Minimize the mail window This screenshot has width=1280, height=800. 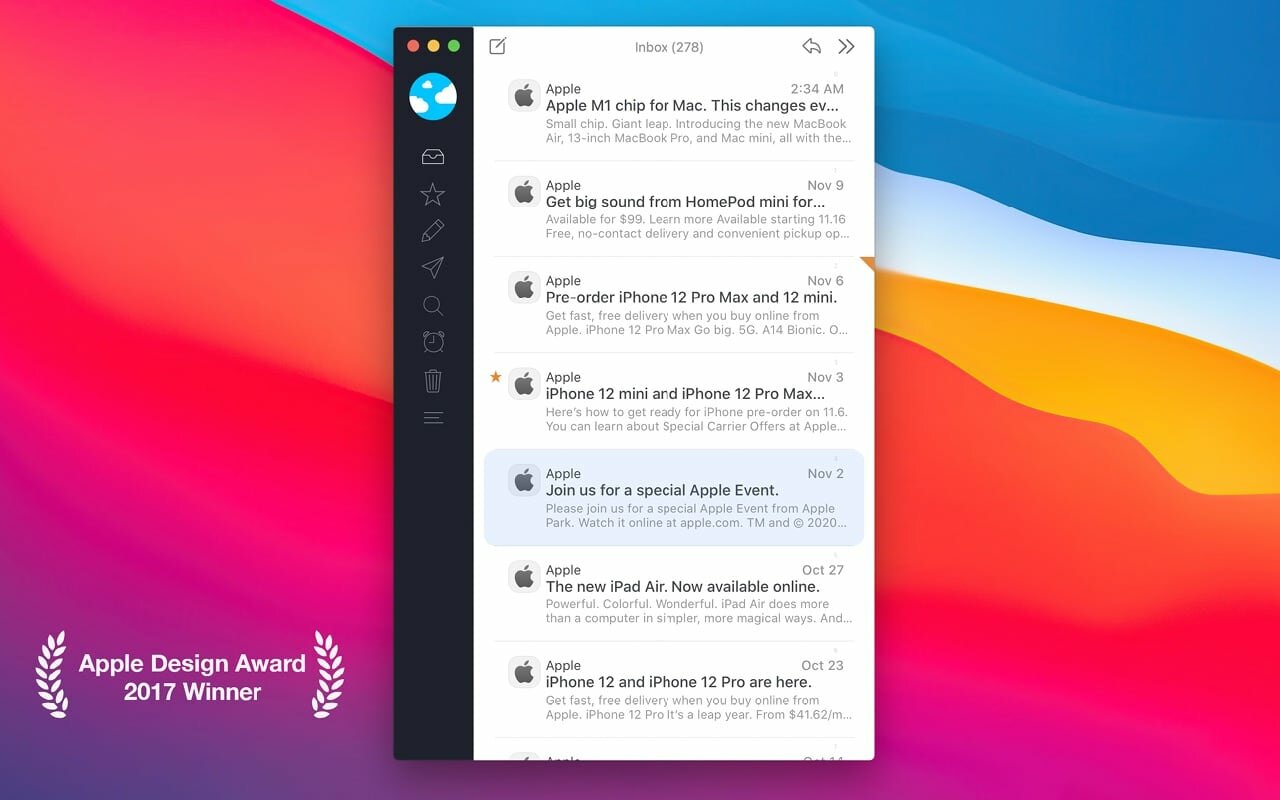433,46
